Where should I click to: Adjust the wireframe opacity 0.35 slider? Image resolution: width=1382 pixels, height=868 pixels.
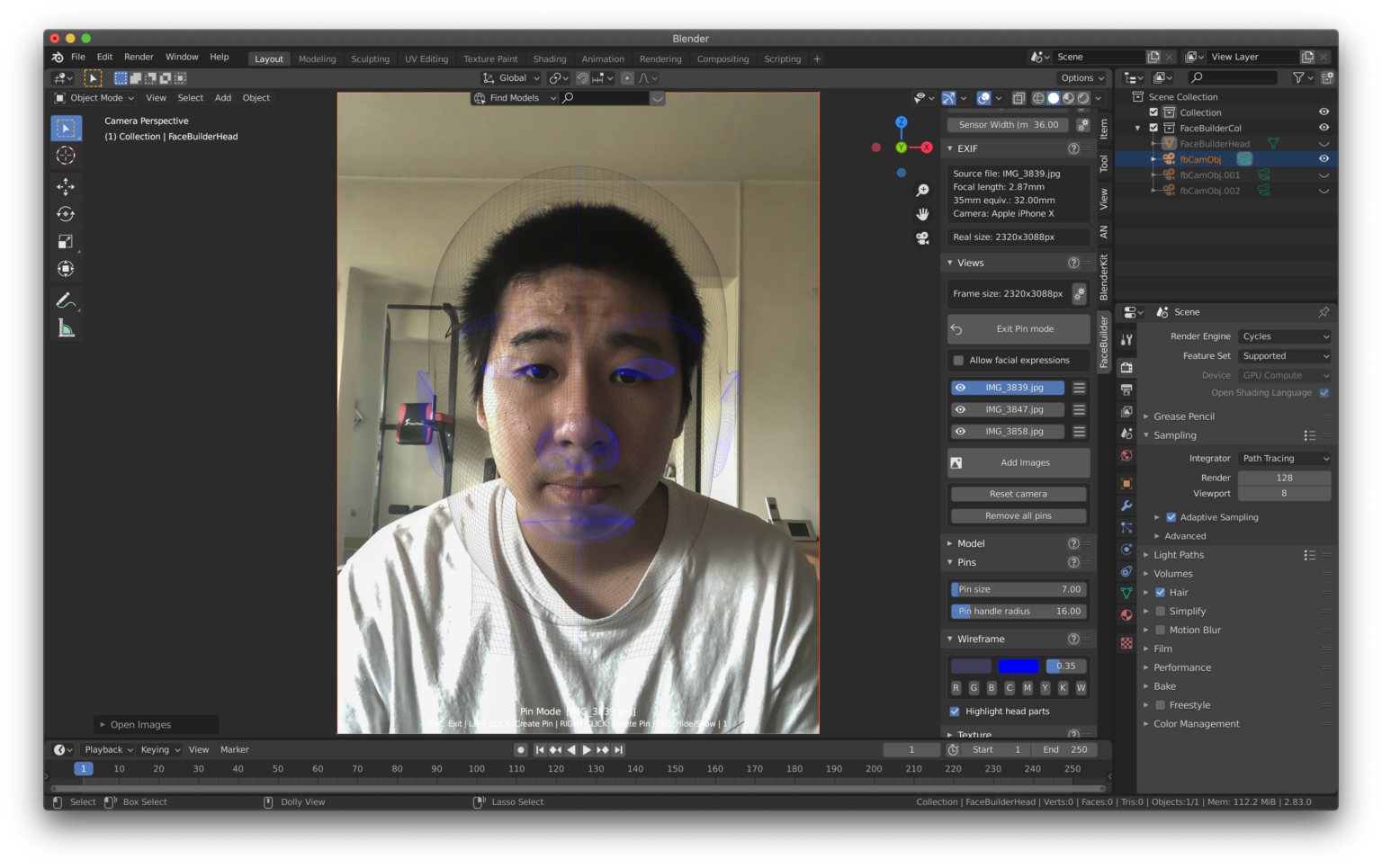pyautogui.click(x=1066, y=667)
